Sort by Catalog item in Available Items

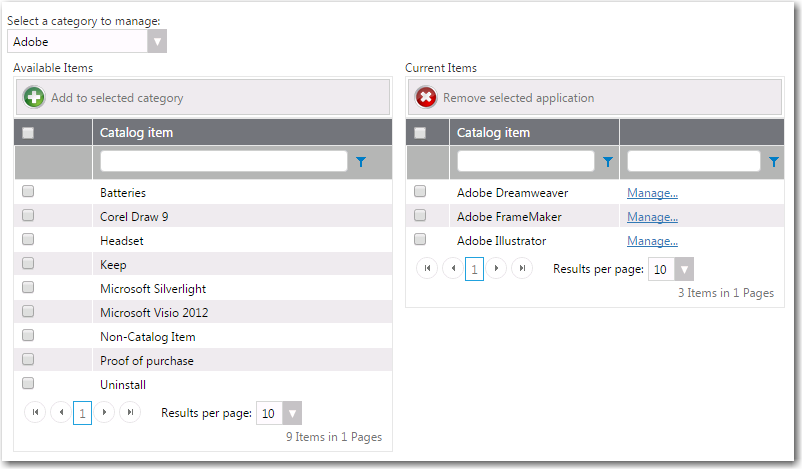[x=136, y=132]
